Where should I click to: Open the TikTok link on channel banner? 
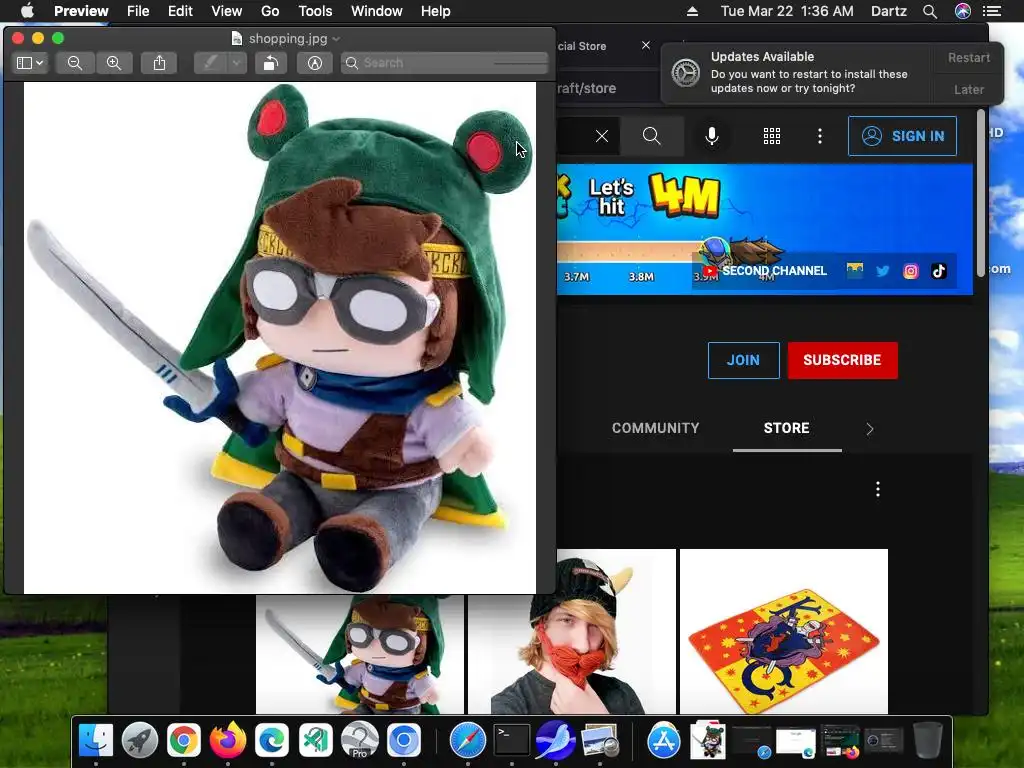click(938, 271)
